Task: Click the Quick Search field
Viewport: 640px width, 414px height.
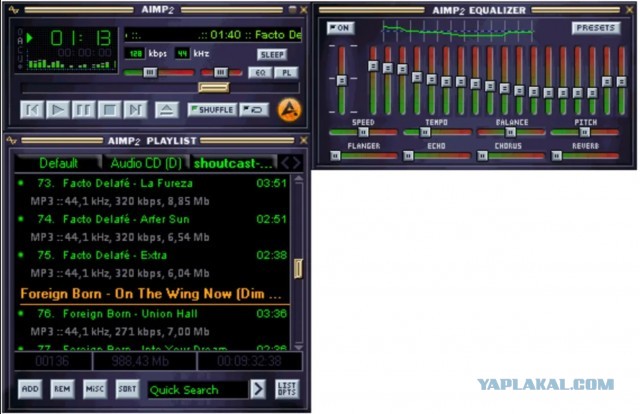Action: point(198,390)
